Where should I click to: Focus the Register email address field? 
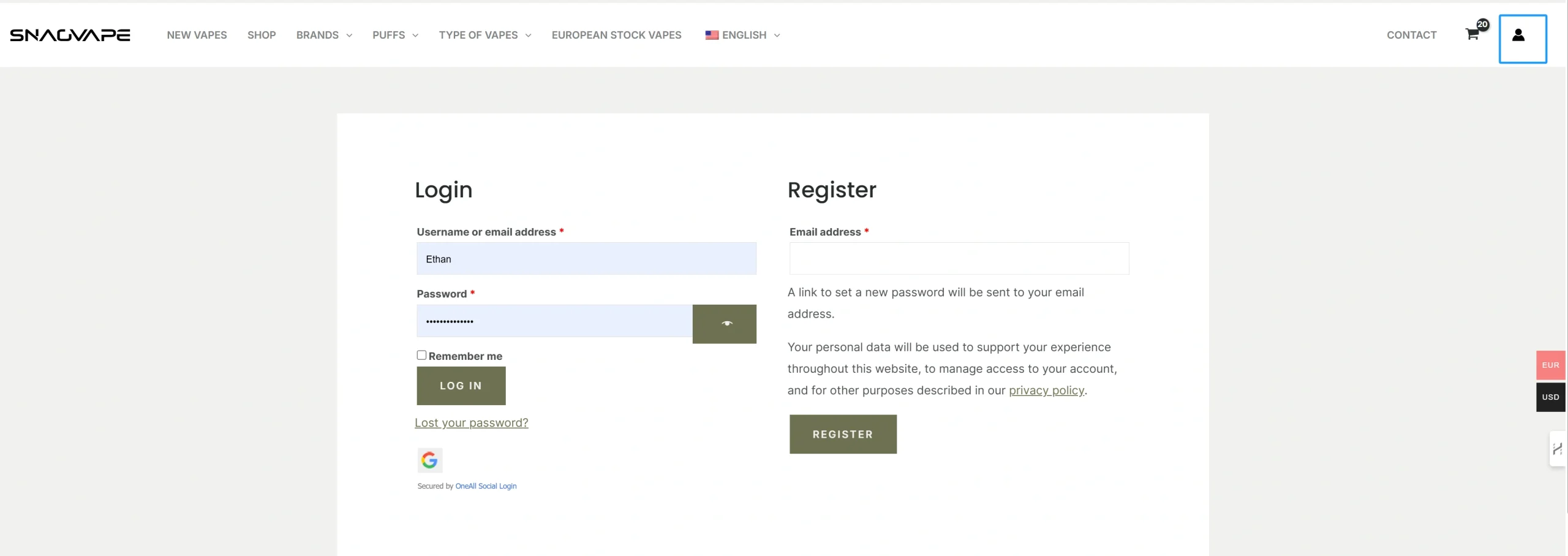pyautogui.click(x=959, y=259)
